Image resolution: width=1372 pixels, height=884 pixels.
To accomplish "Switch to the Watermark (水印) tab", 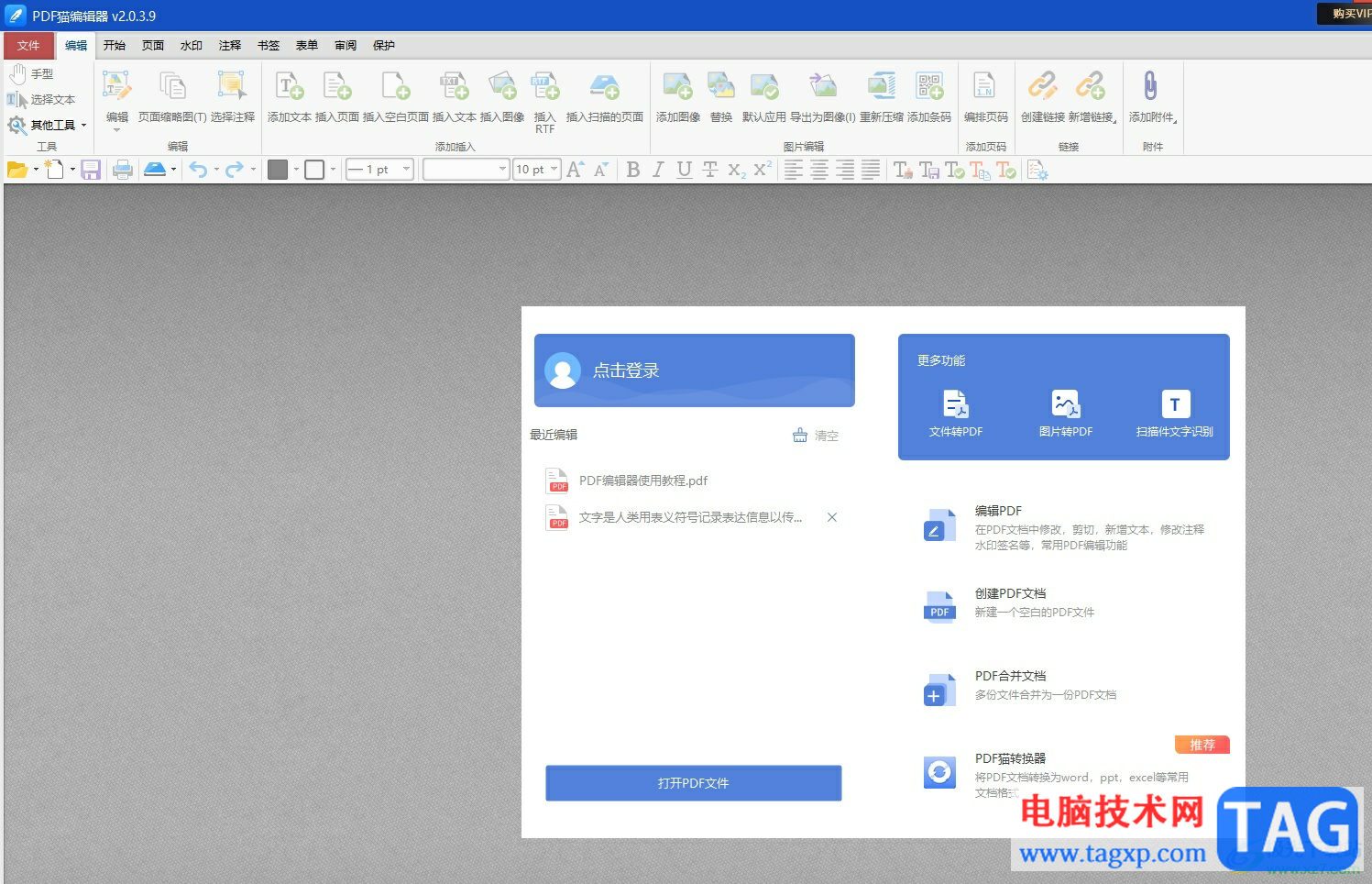I will tap(192, 45).
